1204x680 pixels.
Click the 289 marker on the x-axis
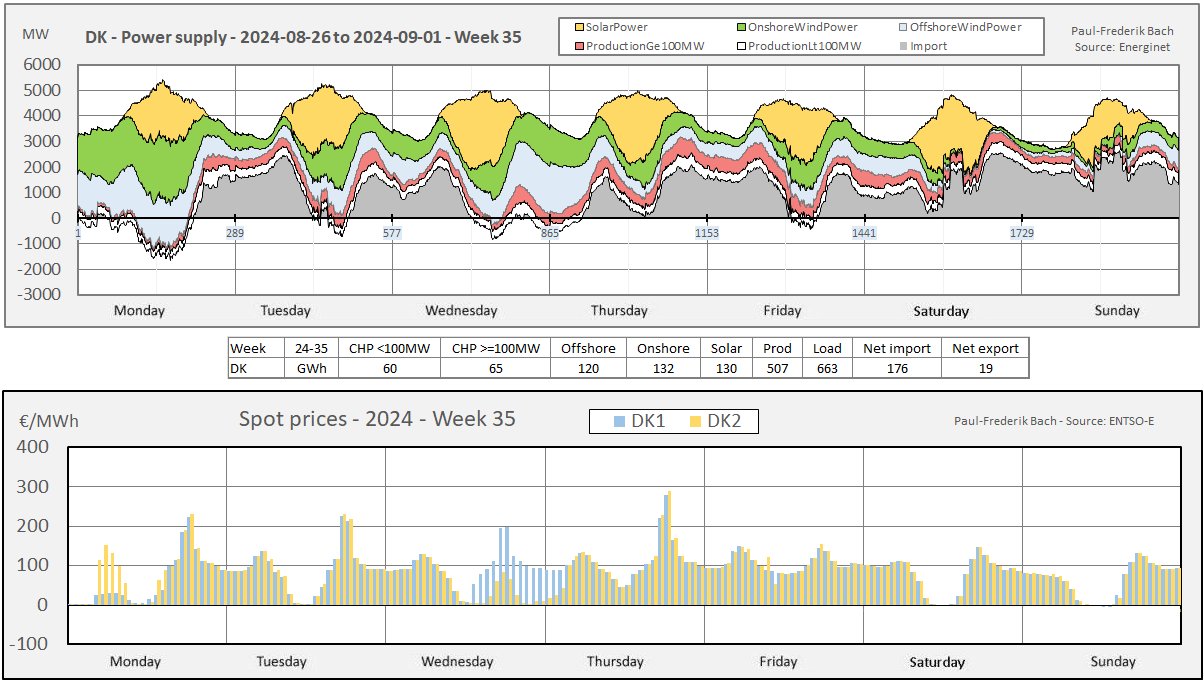[x=235, y=233]
